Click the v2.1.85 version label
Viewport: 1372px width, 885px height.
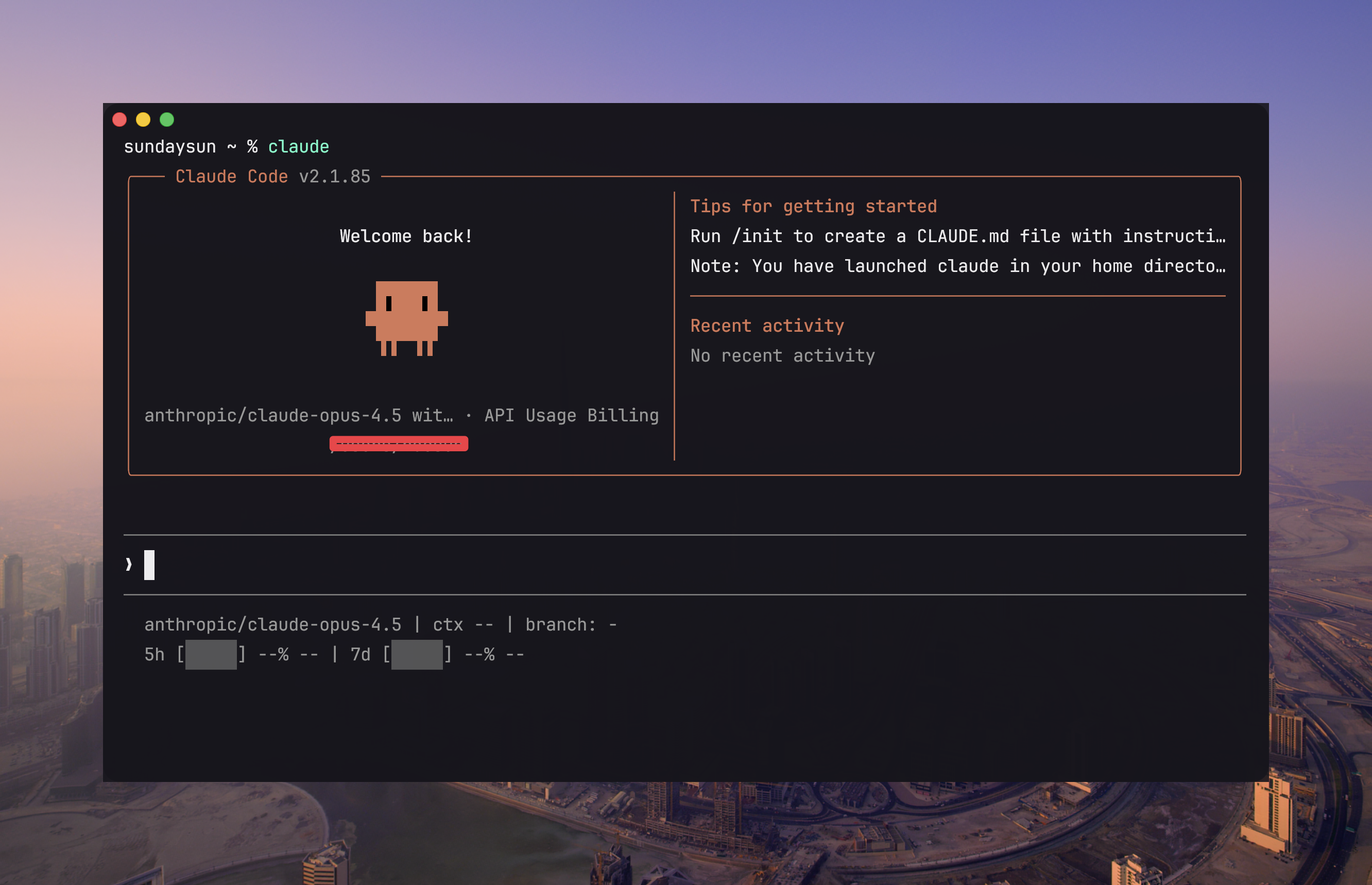pos(334,176)
